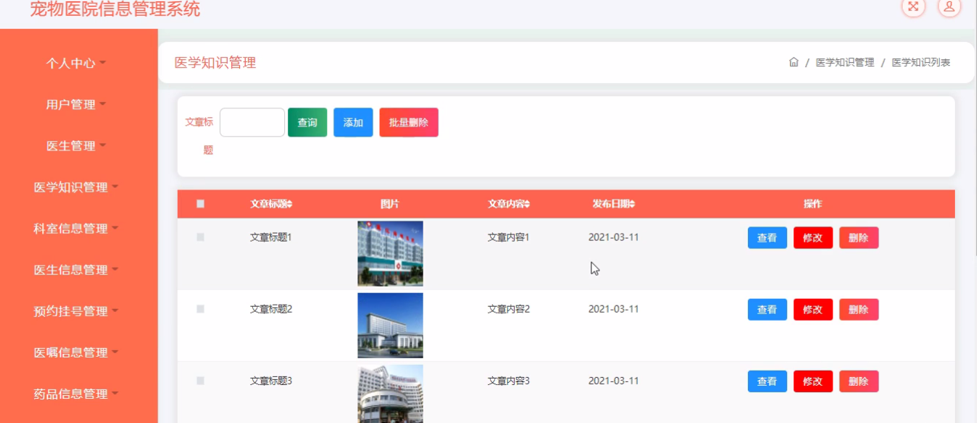Click the 文章内容2 cell
The image size is (977, 423).
pos(508,309)
